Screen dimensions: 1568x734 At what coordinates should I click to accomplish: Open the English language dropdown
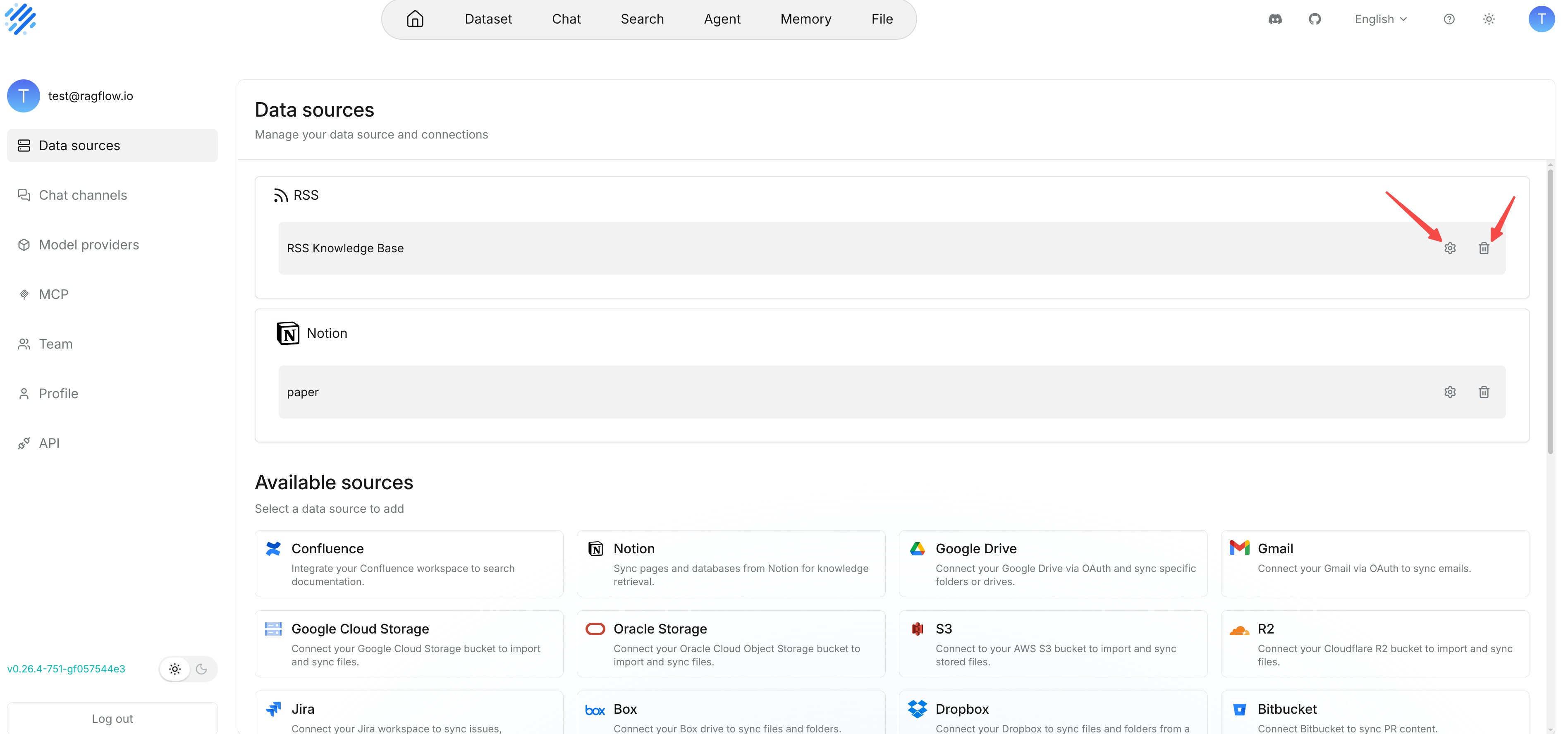[1381, 19]
